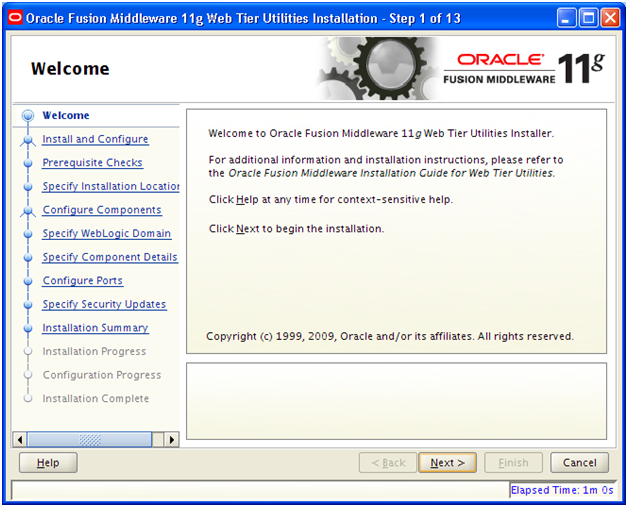The image size is (628, 507).
Task: Cancel the installation
Action: coord(580,463)
